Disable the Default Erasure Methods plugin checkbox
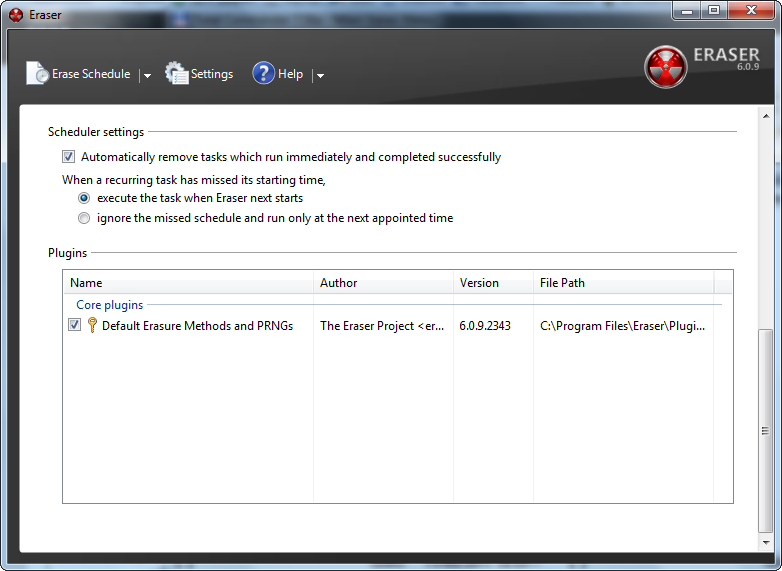Screen dimensions: 782x571 point(74,325)
